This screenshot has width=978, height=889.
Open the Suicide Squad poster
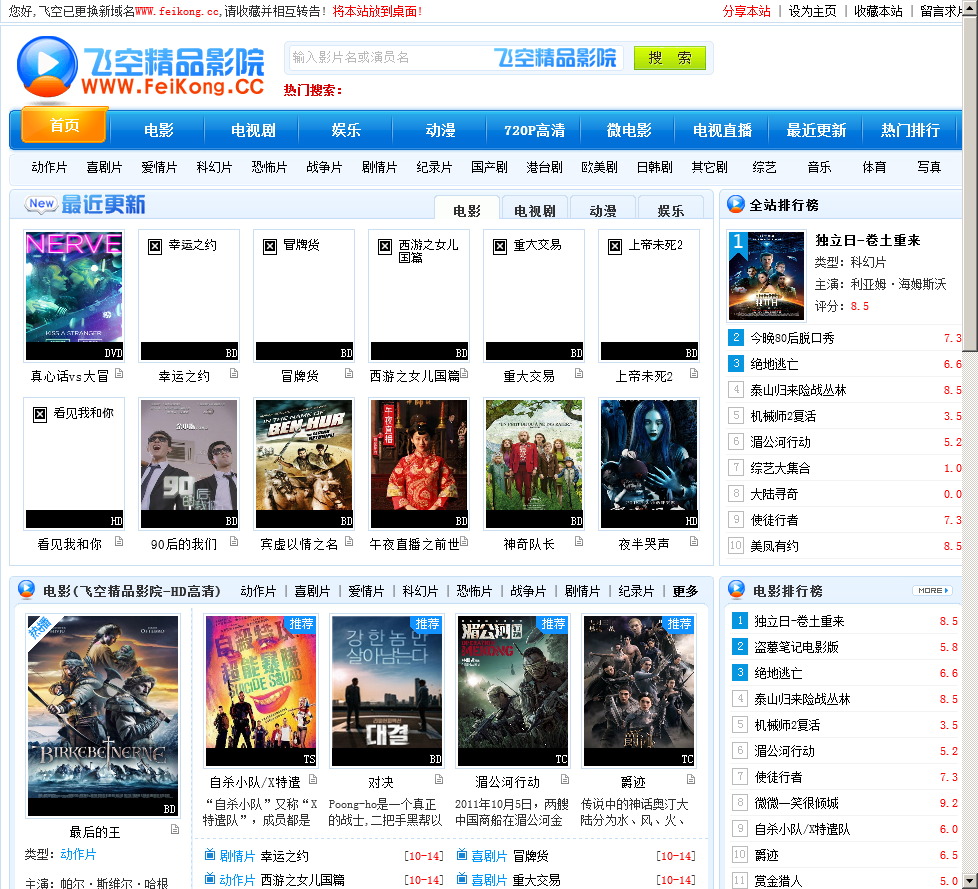coord(261,691)
